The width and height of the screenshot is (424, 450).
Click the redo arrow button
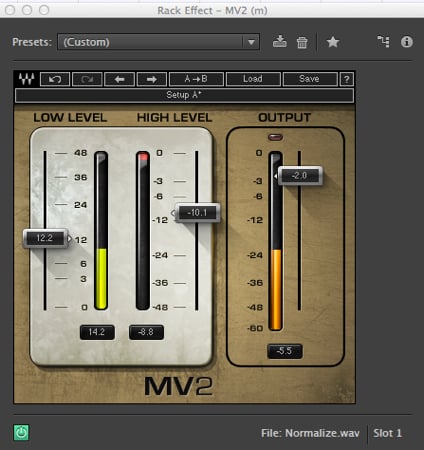click(87, 79)
